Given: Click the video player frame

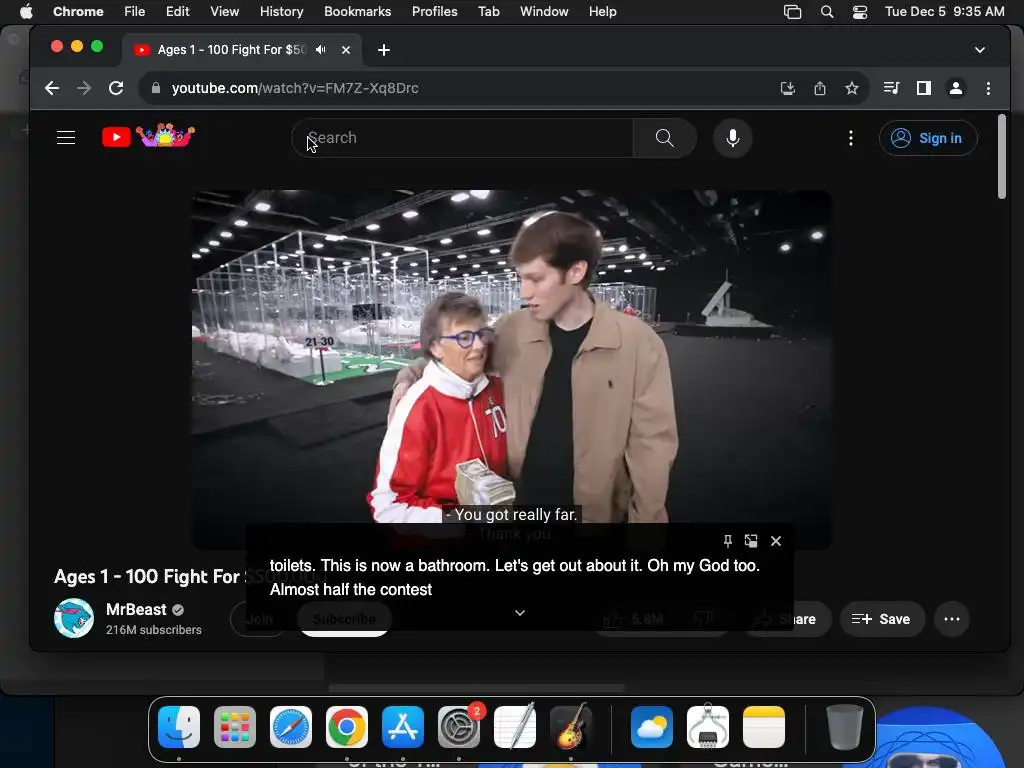Looking at the screenshot, I should (x=511, y=369).
